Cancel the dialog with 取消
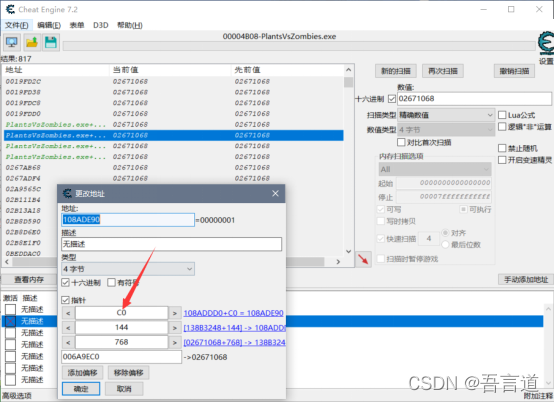Viewport: 554px width, 402px height. [124, 389]
